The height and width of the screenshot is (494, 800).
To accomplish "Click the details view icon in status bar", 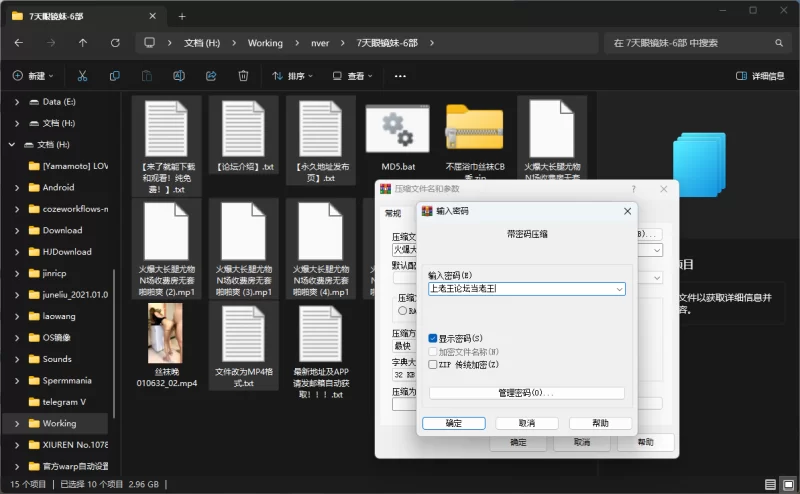I will 770,484.
